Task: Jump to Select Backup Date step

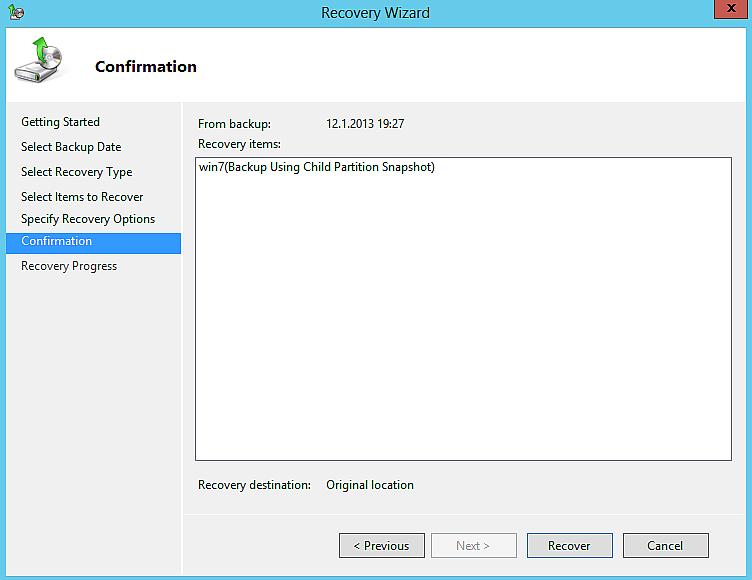Action: coord(71,147)
